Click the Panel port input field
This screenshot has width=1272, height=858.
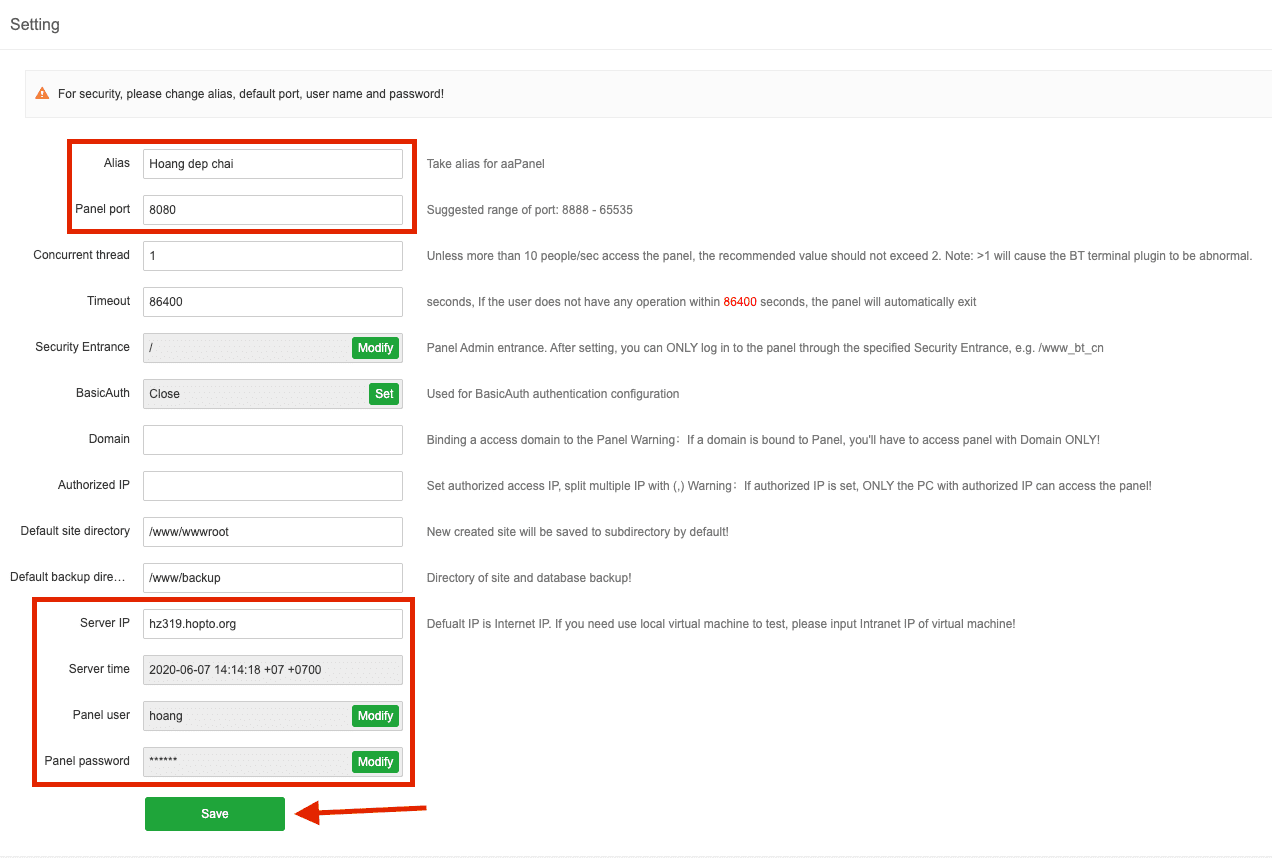point(272,210)
